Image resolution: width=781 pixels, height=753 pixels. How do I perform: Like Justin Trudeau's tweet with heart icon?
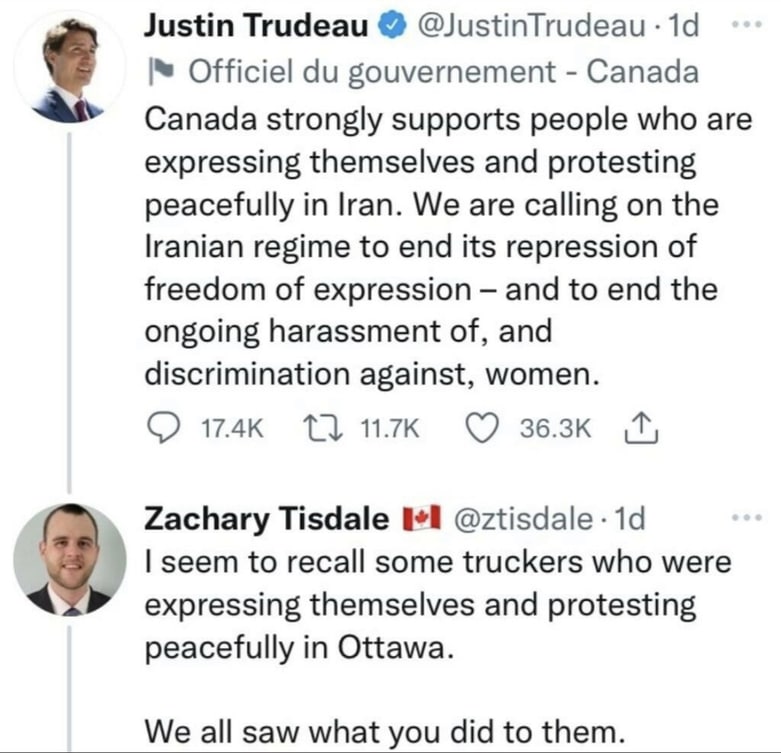(481, 428)
